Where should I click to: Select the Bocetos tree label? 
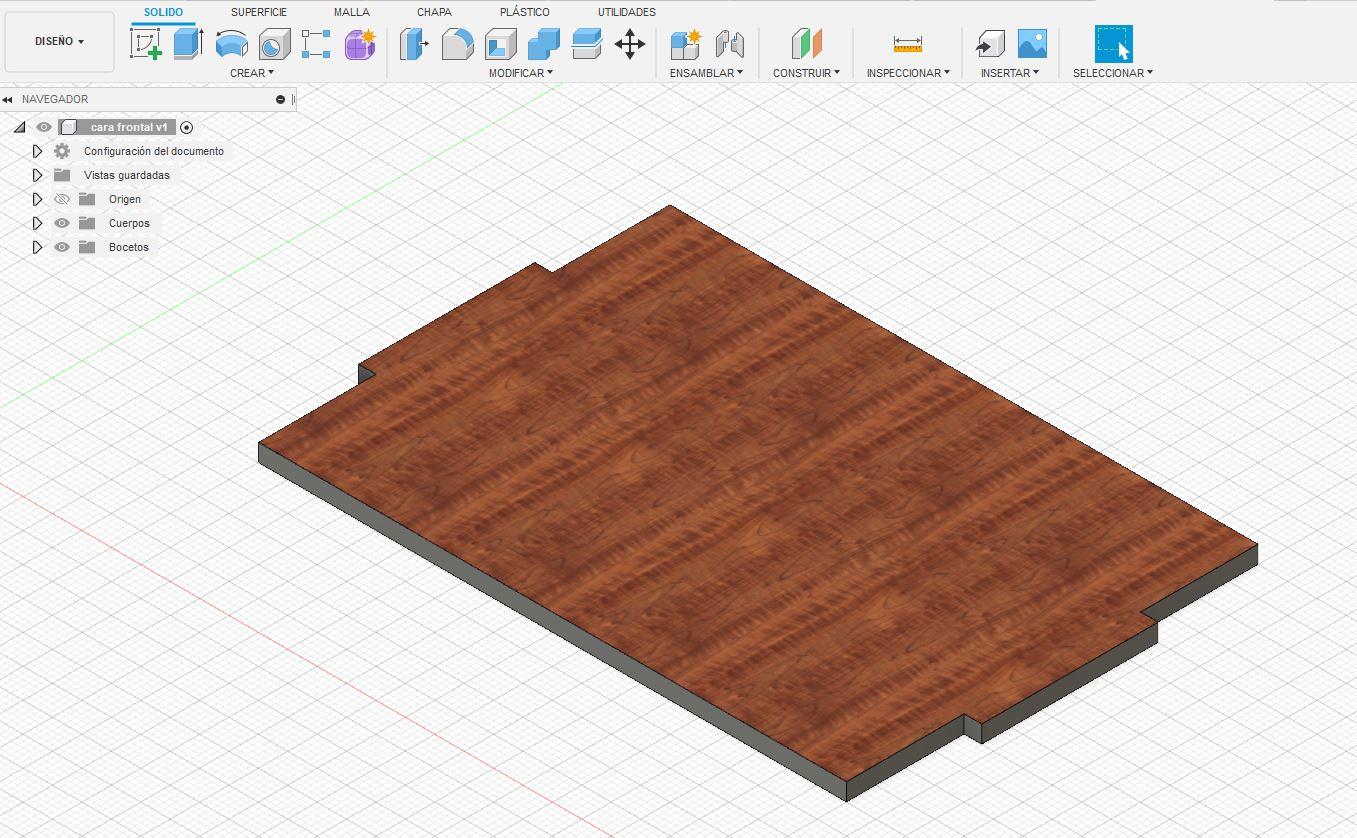point(129,247)
